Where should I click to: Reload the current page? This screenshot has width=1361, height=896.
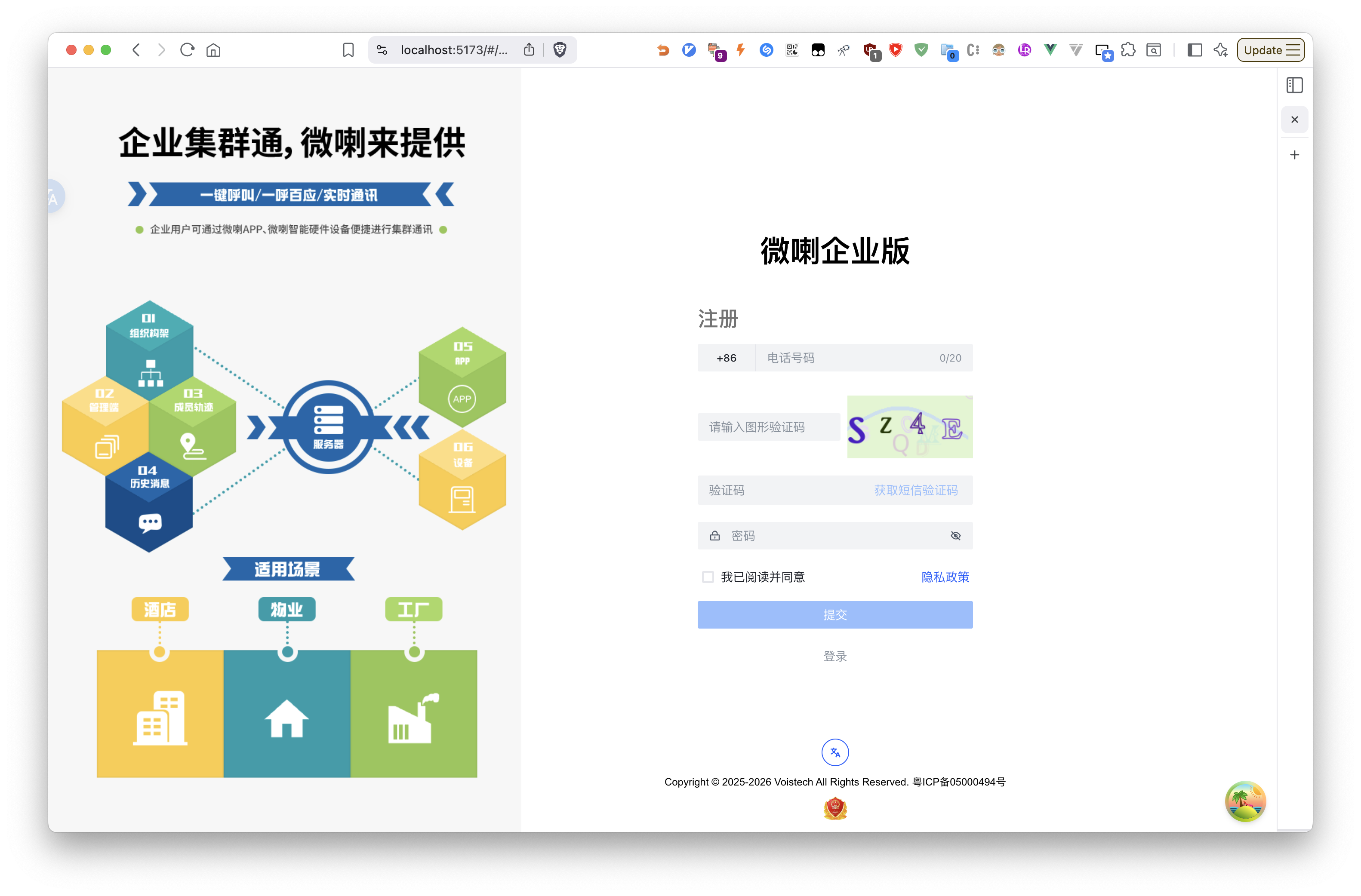tap(187, 50)
